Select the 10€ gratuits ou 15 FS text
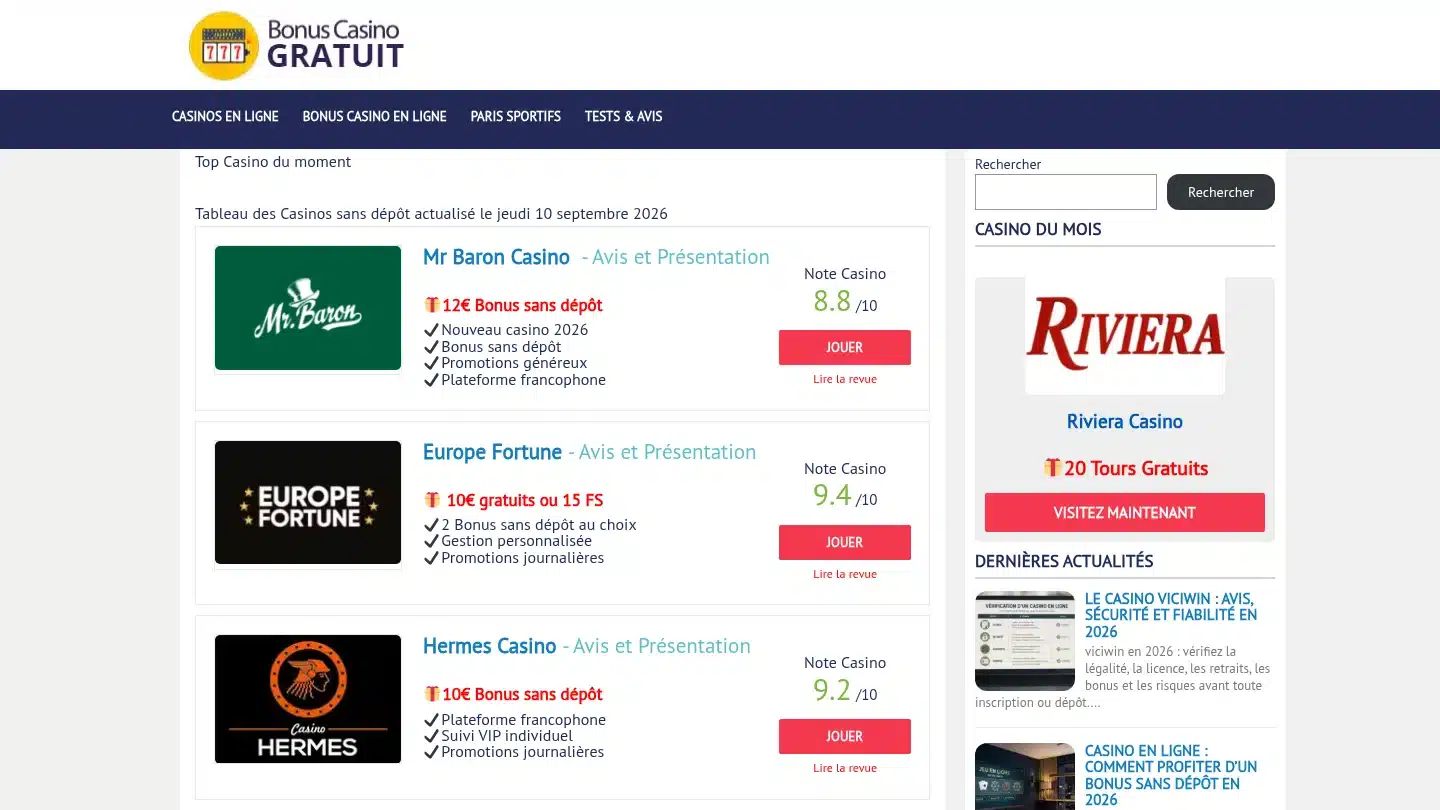This screenshot has width=1440, height=810. tap(525, 500)
